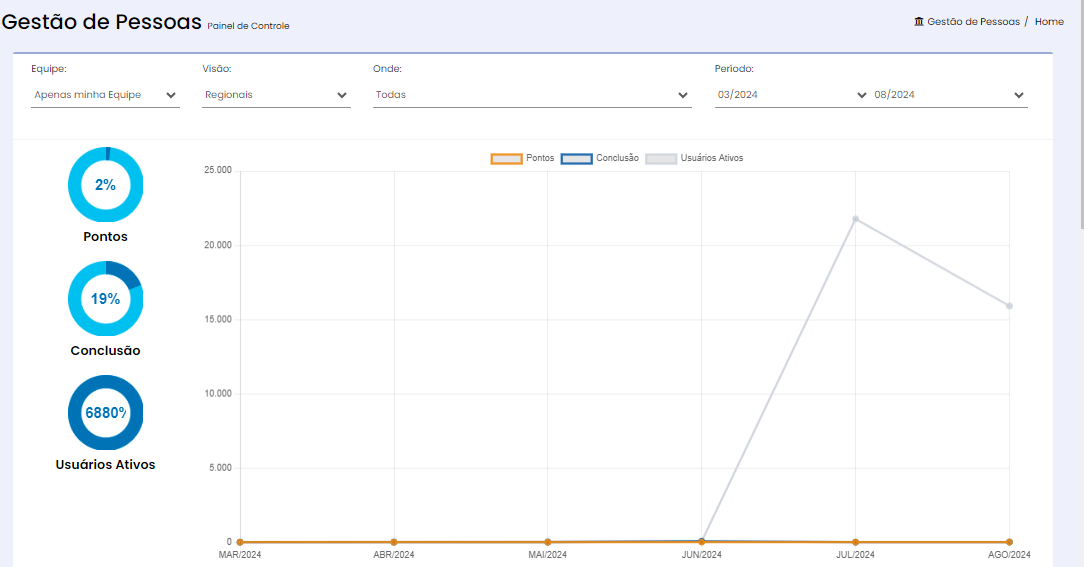Click the Usuários Ativos donut chart showing 6880%
Screen dimensions: 1084x567
tap(105, 413)
